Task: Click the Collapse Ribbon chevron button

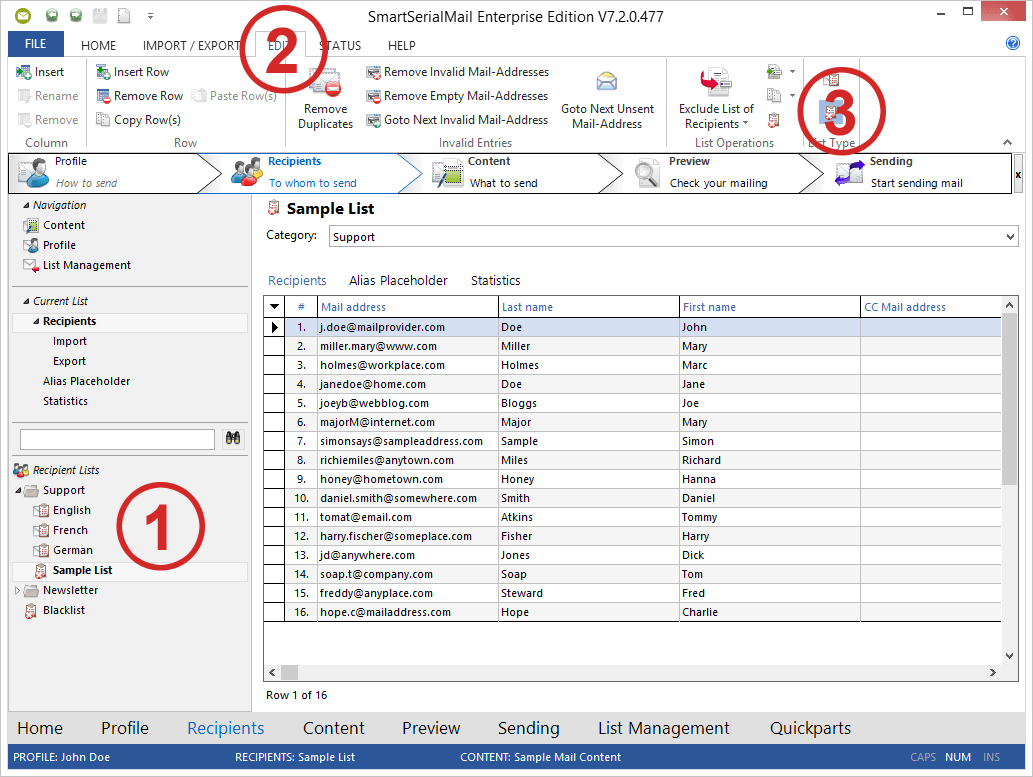Action: (x=1007, y=142)
